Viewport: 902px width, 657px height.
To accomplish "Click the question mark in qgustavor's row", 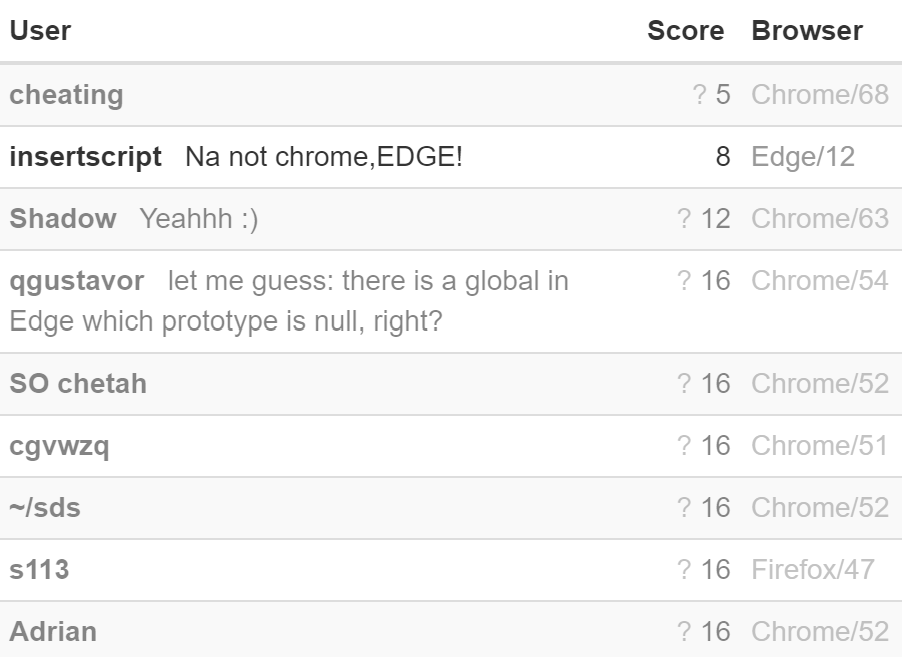I will tap(684, 281).
